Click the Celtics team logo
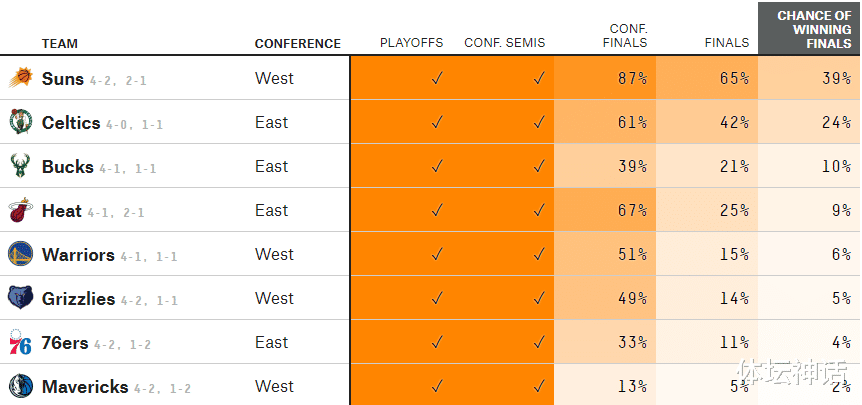This screenshot has width=862, height=405. (x=20, y=122)
